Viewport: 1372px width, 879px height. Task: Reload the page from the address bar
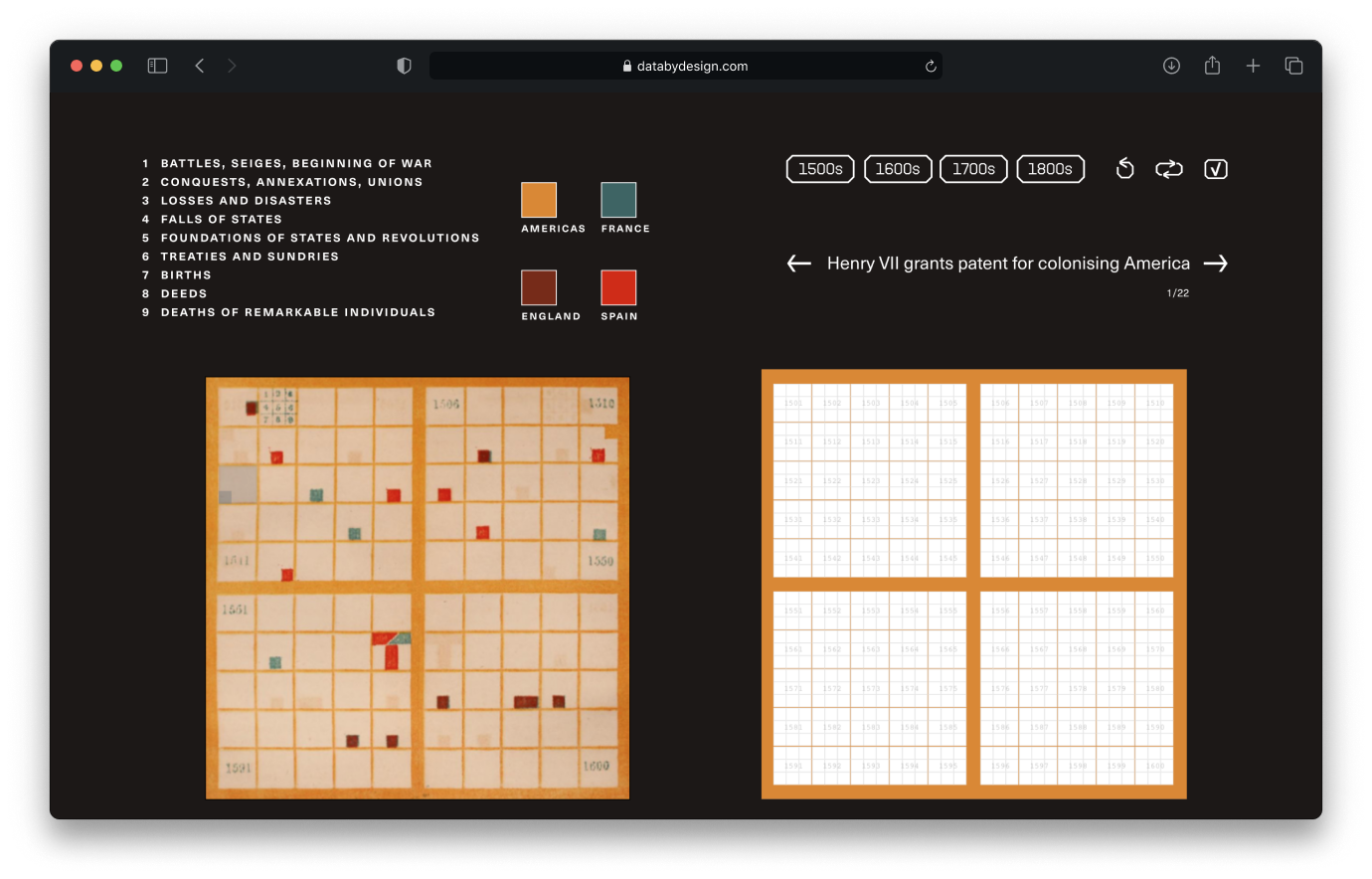tap(931, 67)
